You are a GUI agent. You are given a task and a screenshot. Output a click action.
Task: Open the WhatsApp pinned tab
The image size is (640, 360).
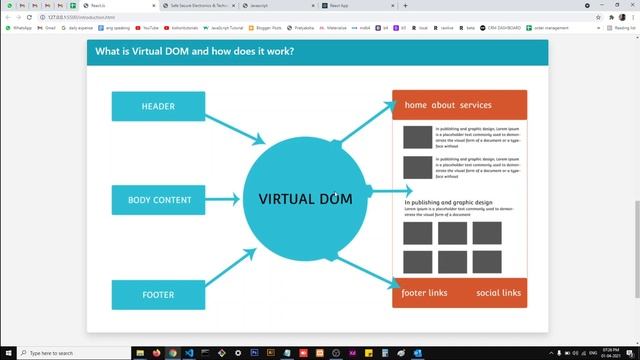click(10, 6)
